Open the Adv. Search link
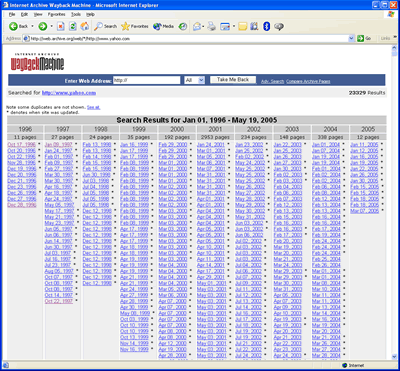 (272, 81)
